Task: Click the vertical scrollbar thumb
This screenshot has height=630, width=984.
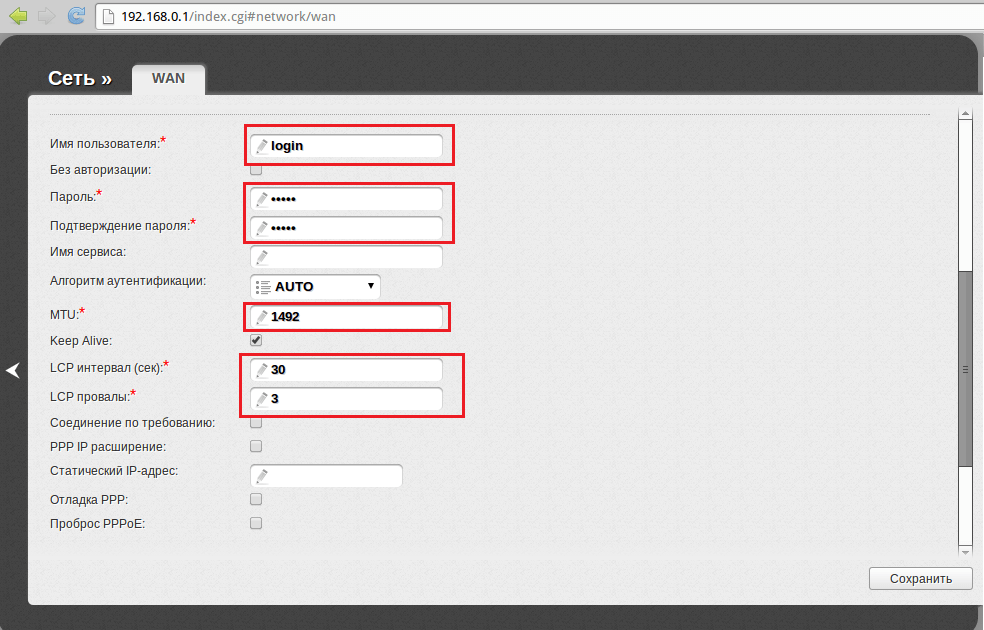Action: 966,368
